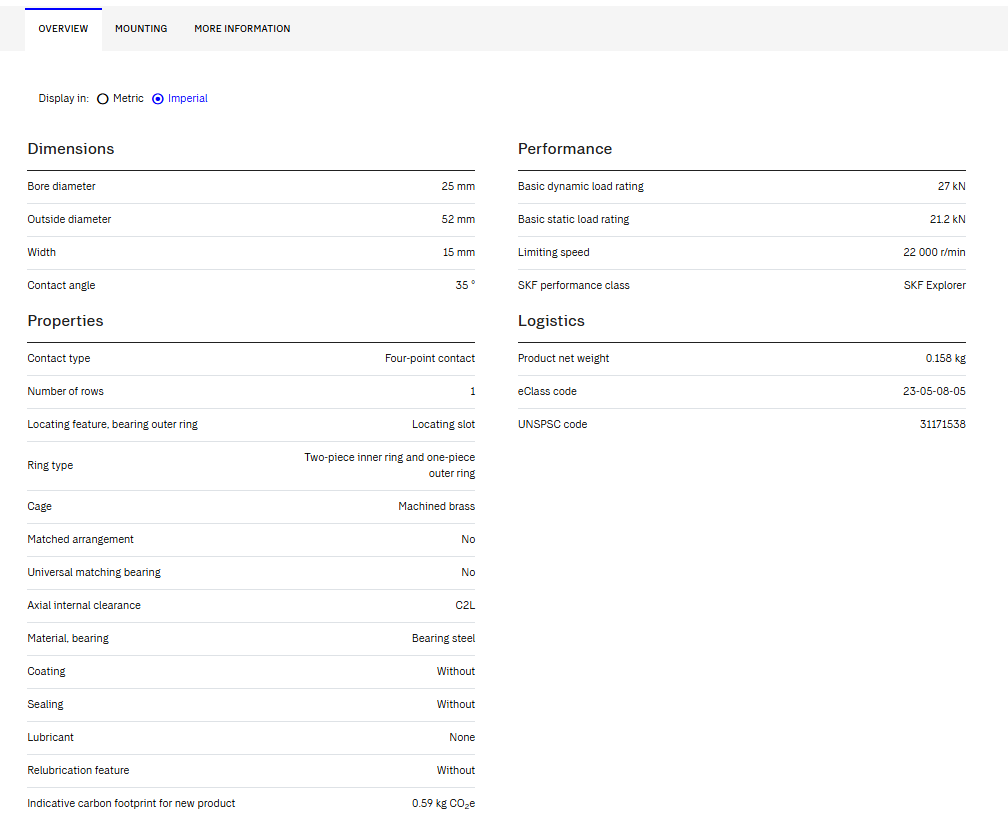Click the Outside diameter value 52 mm
This screenshot has width=1008, height=824.
tap(458, 219)
